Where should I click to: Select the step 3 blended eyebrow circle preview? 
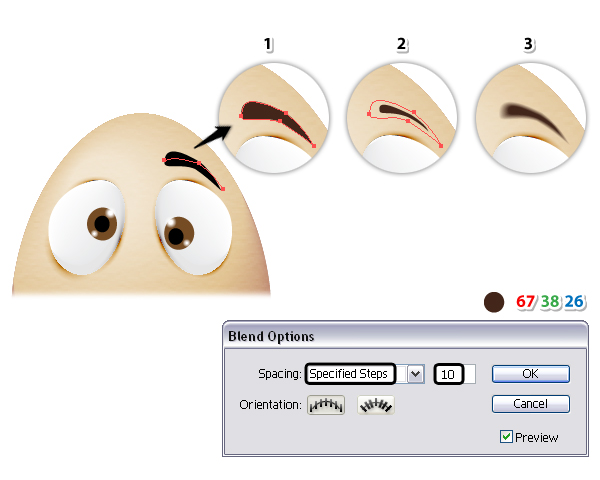[531, 118]
